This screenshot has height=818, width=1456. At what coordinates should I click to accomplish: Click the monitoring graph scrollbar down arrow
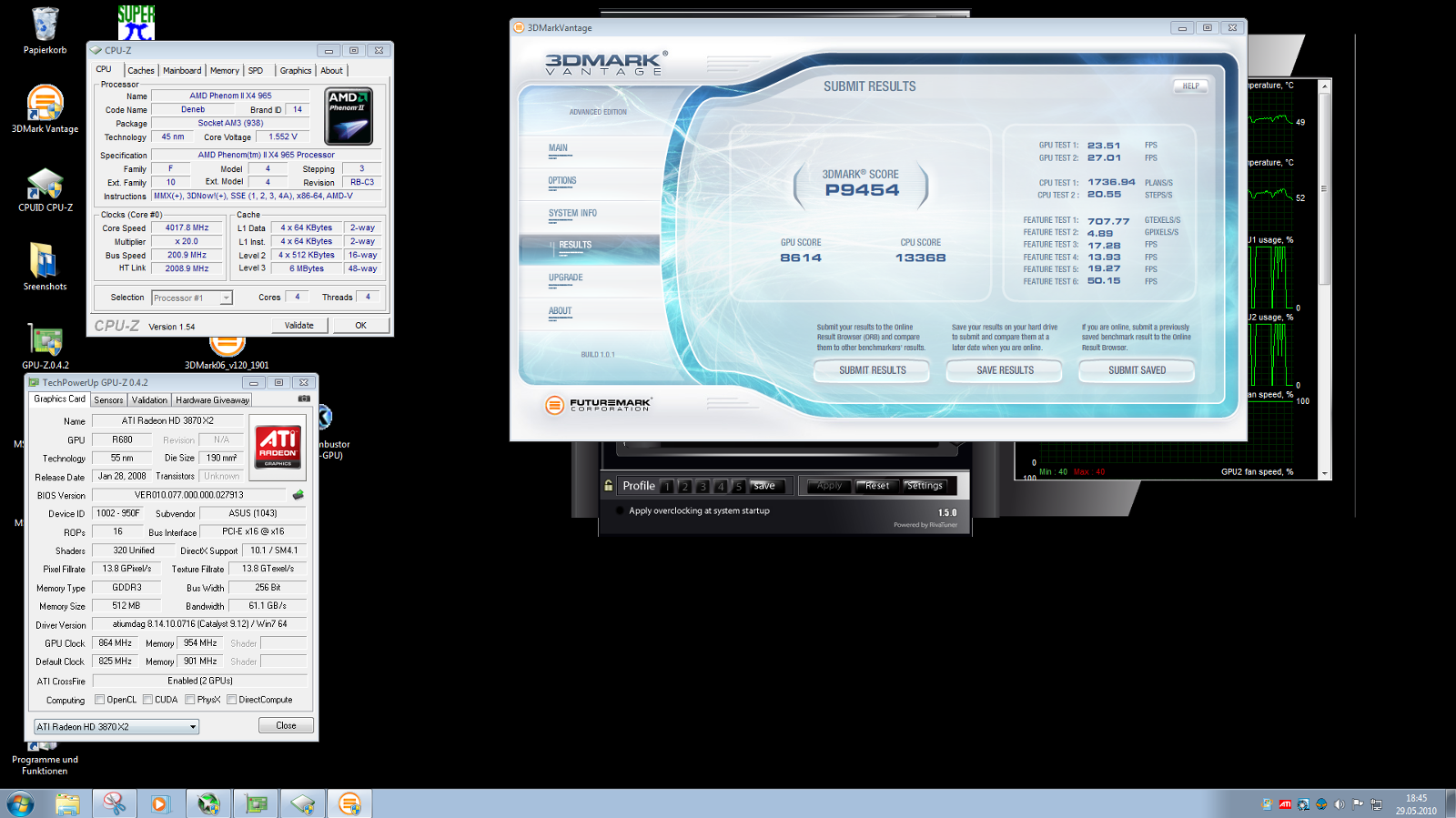(1325, 474)
